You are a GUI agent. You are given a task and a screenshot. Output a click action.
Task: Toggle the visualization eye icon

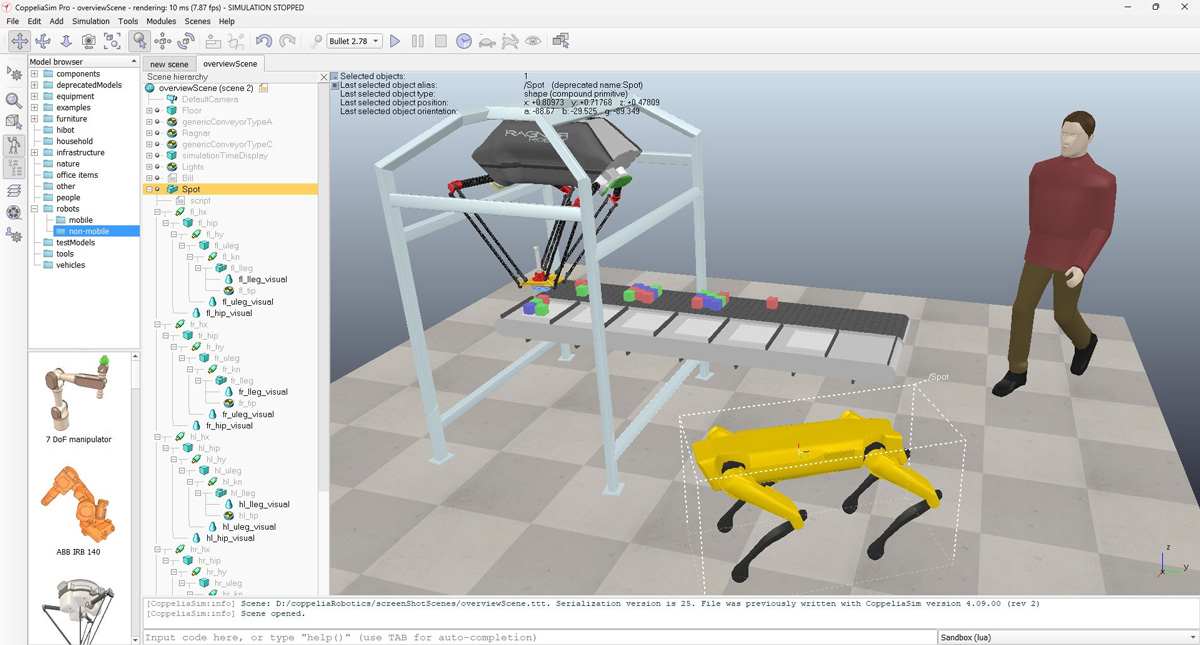click(533, 41)
